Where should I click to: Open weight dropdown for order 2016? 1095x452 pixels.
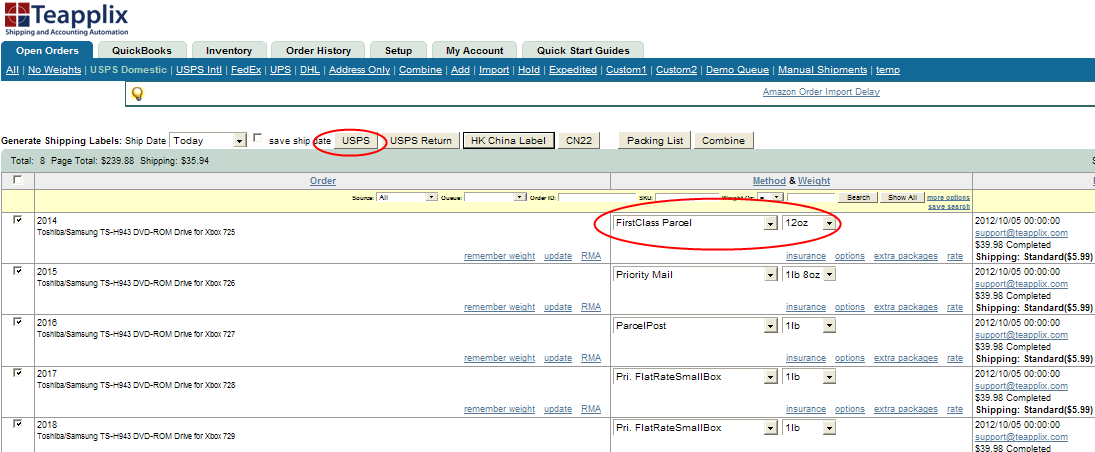pyautogui.click(x=809, y=326)
